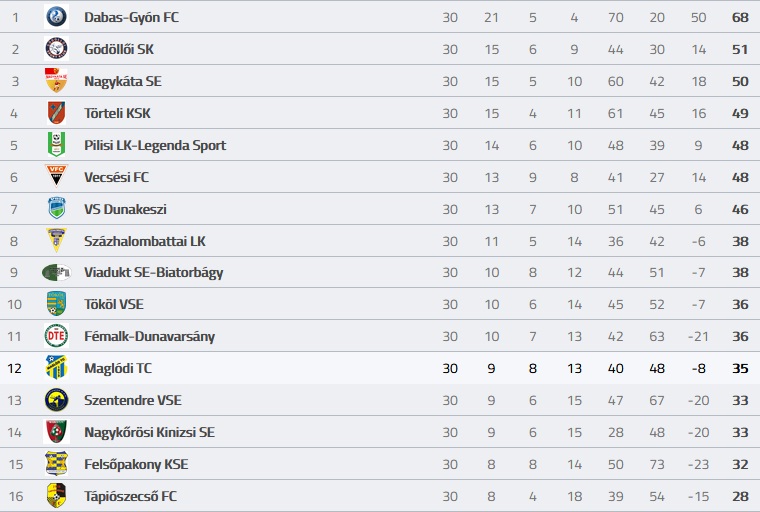Click the Viadukt SE-Biatorbágy logo
This screenshot has height=512, width=760.
(x=56, y=272)
